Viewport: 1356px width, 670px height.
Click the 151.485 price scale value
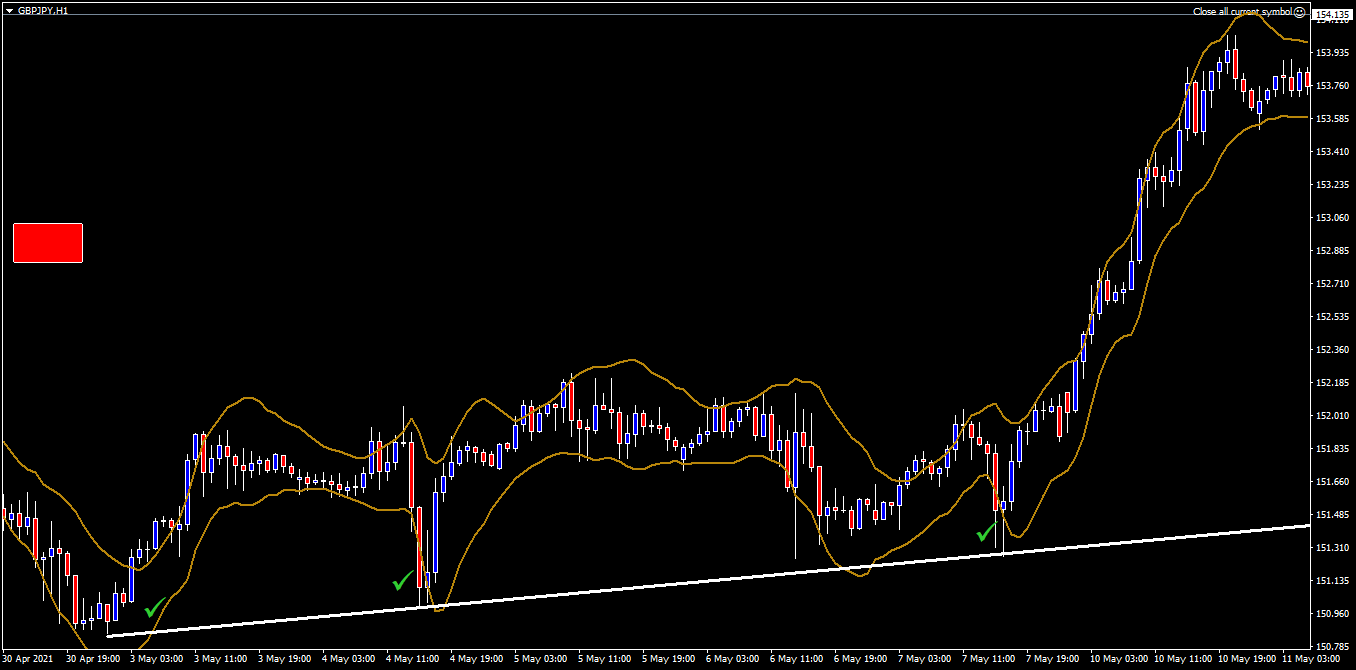point(1333,514)
